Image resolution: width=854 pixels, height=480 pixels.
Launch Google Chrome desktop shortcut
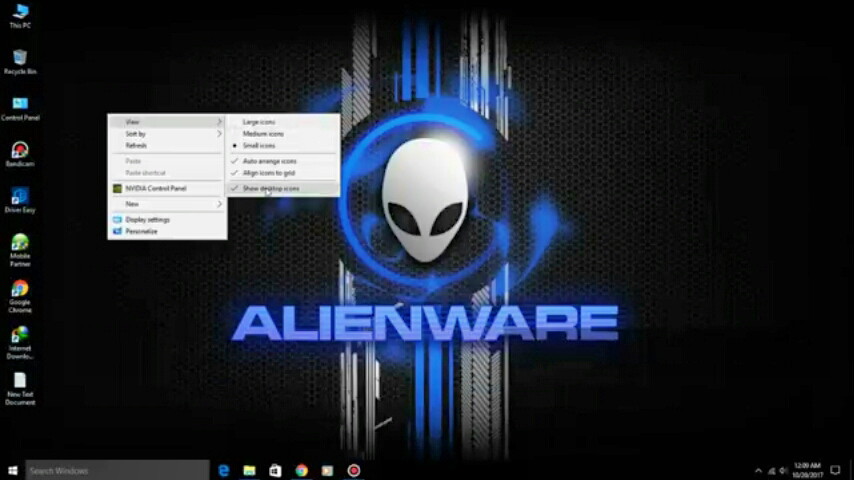tap(20, 296)
